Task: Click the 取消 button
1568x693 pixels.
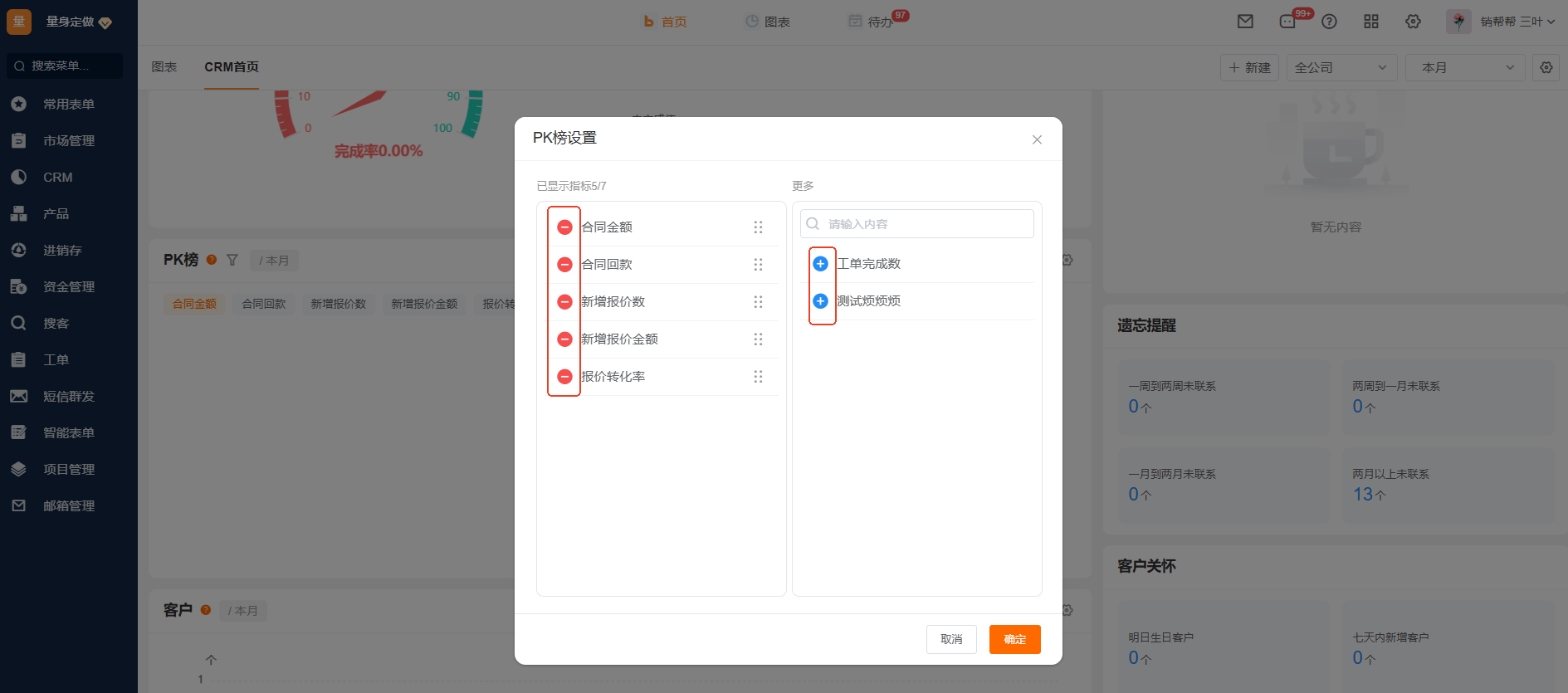Action: [x=951, y=639]
